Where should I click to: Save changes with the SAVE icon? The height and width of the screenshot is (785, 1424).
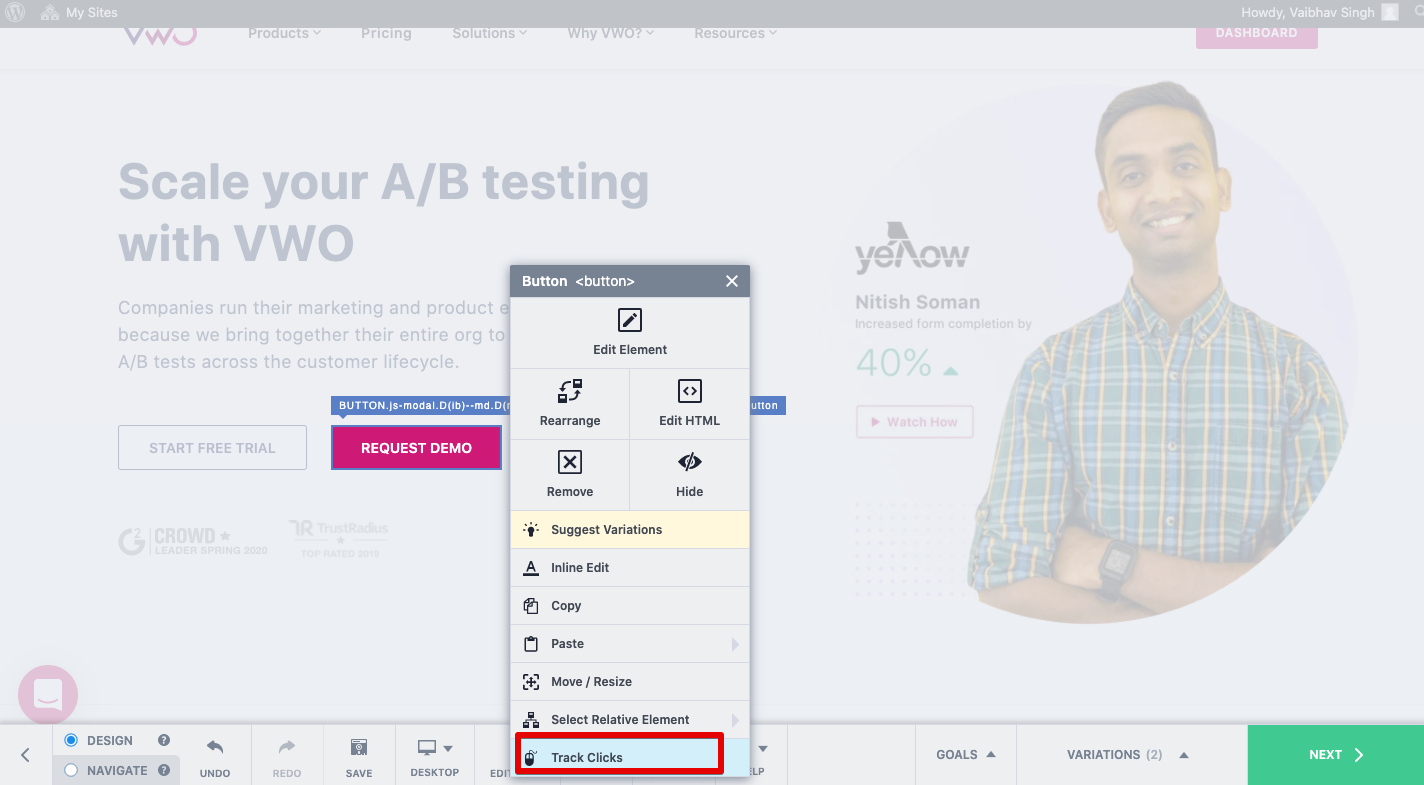click(359, 756)
